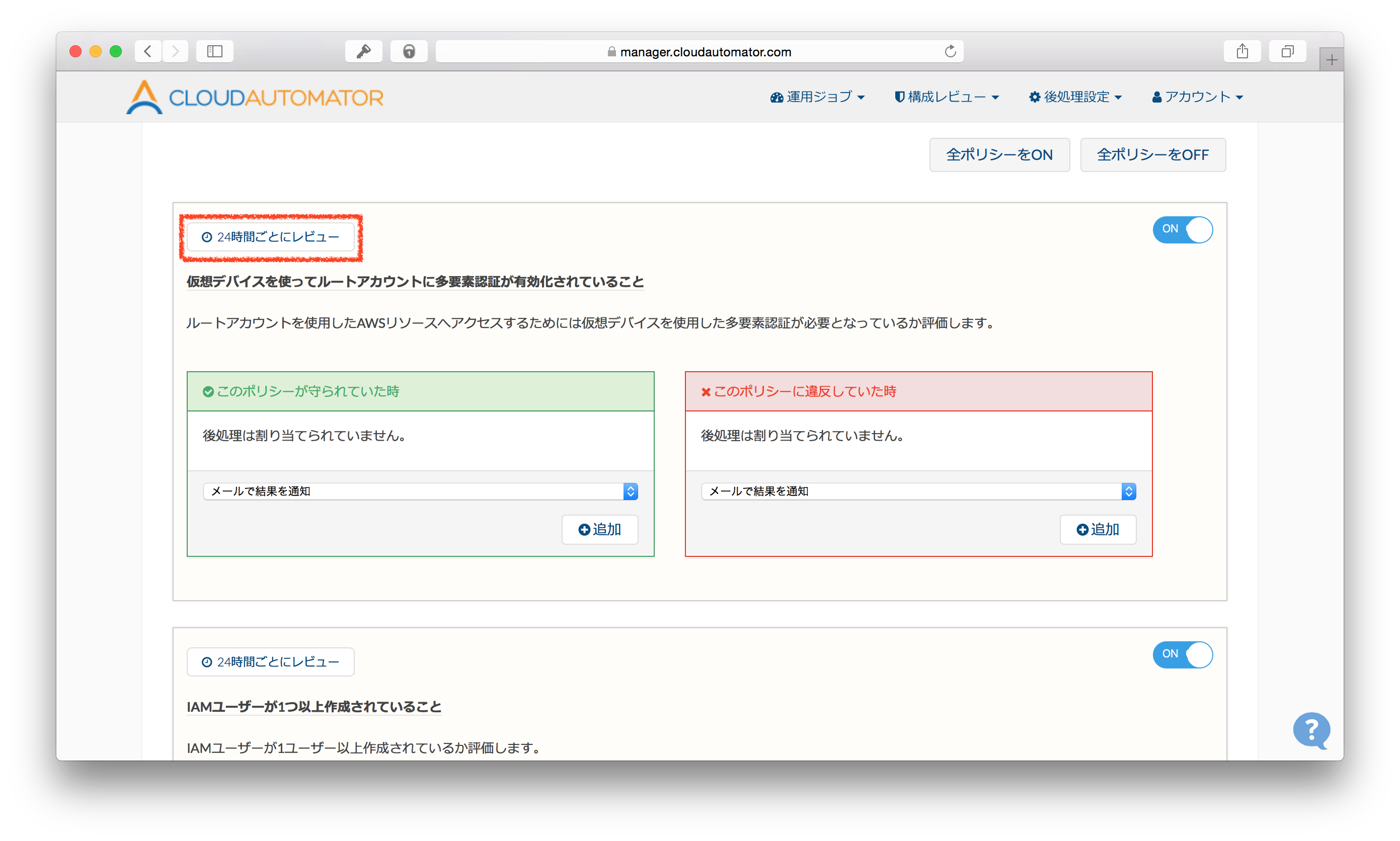
Task: Open the 後処理設定 menu
Action: pos(1075,97)
